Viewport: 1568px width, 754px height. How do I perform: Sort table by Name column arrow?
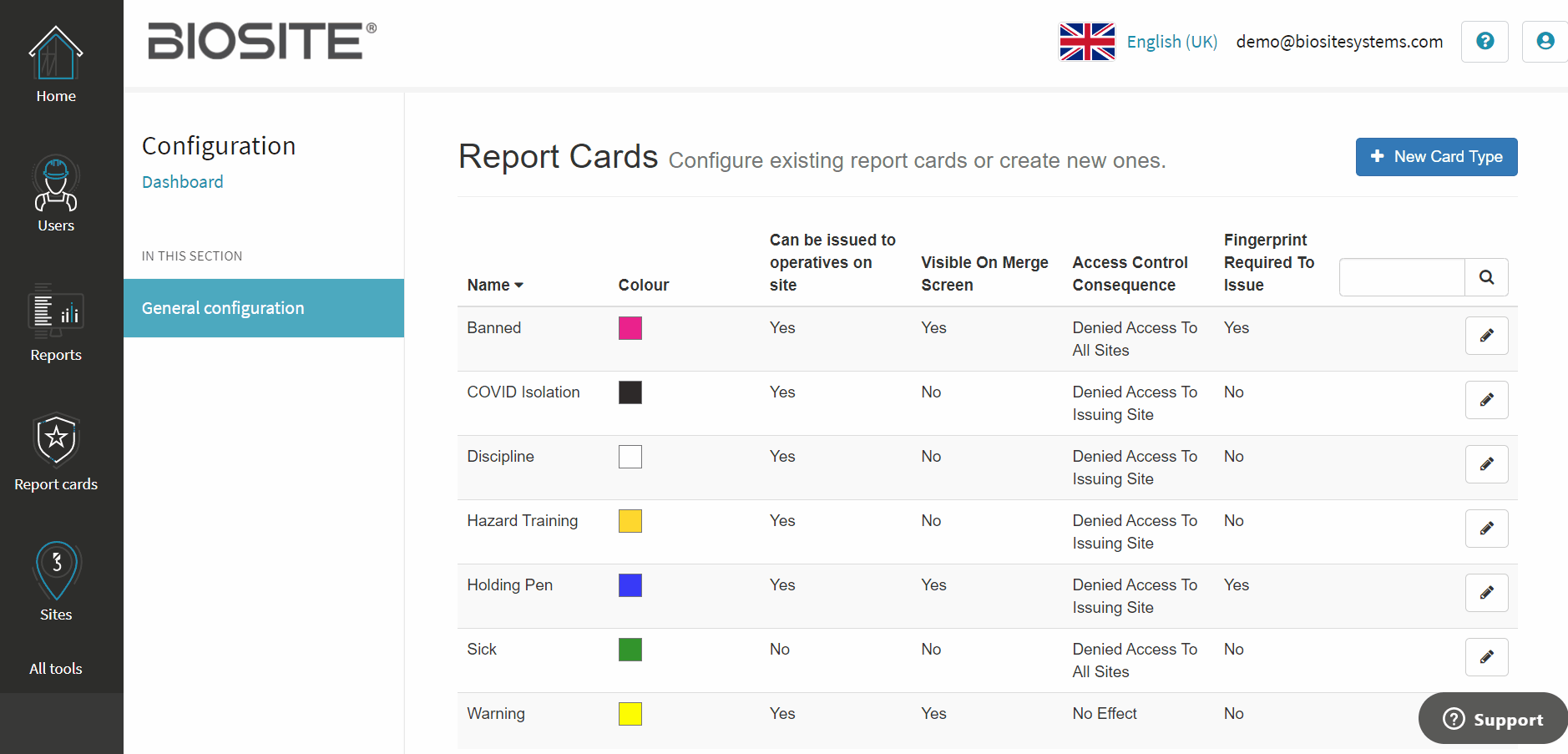(518, 286)
